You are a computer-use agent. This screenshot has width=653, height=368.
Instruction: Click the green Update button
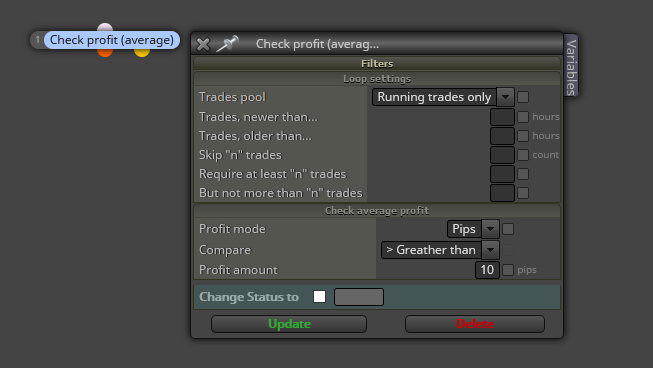[x=289, y=324]
